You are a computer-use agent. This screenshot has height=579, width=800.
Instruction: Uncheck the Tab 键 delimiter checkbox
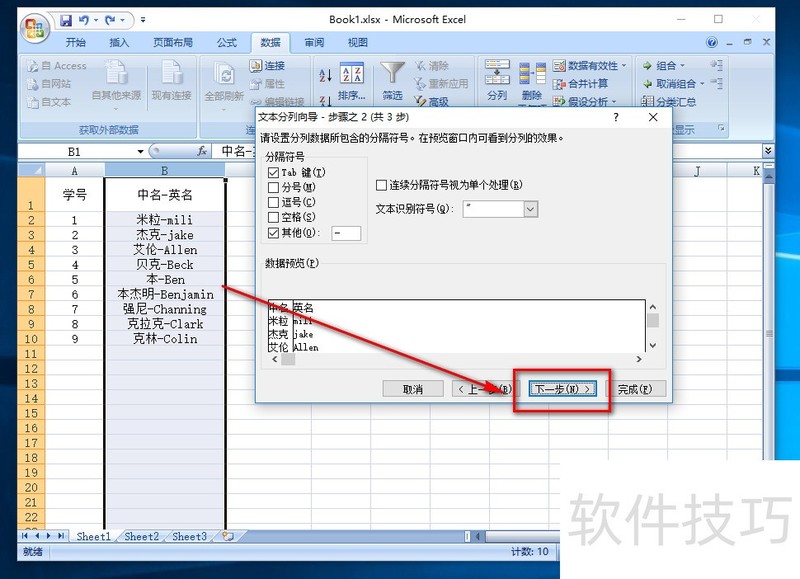click(x=273, y=171)
